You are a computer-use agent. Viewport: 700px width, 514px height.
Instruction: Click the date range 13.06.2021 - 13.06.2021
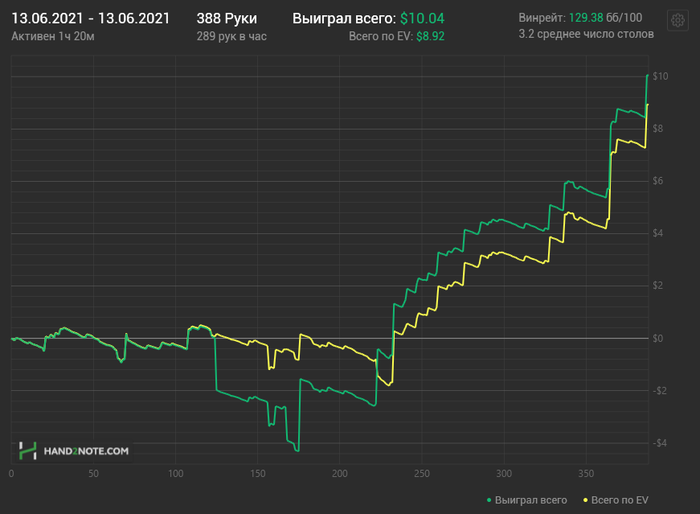91,18
